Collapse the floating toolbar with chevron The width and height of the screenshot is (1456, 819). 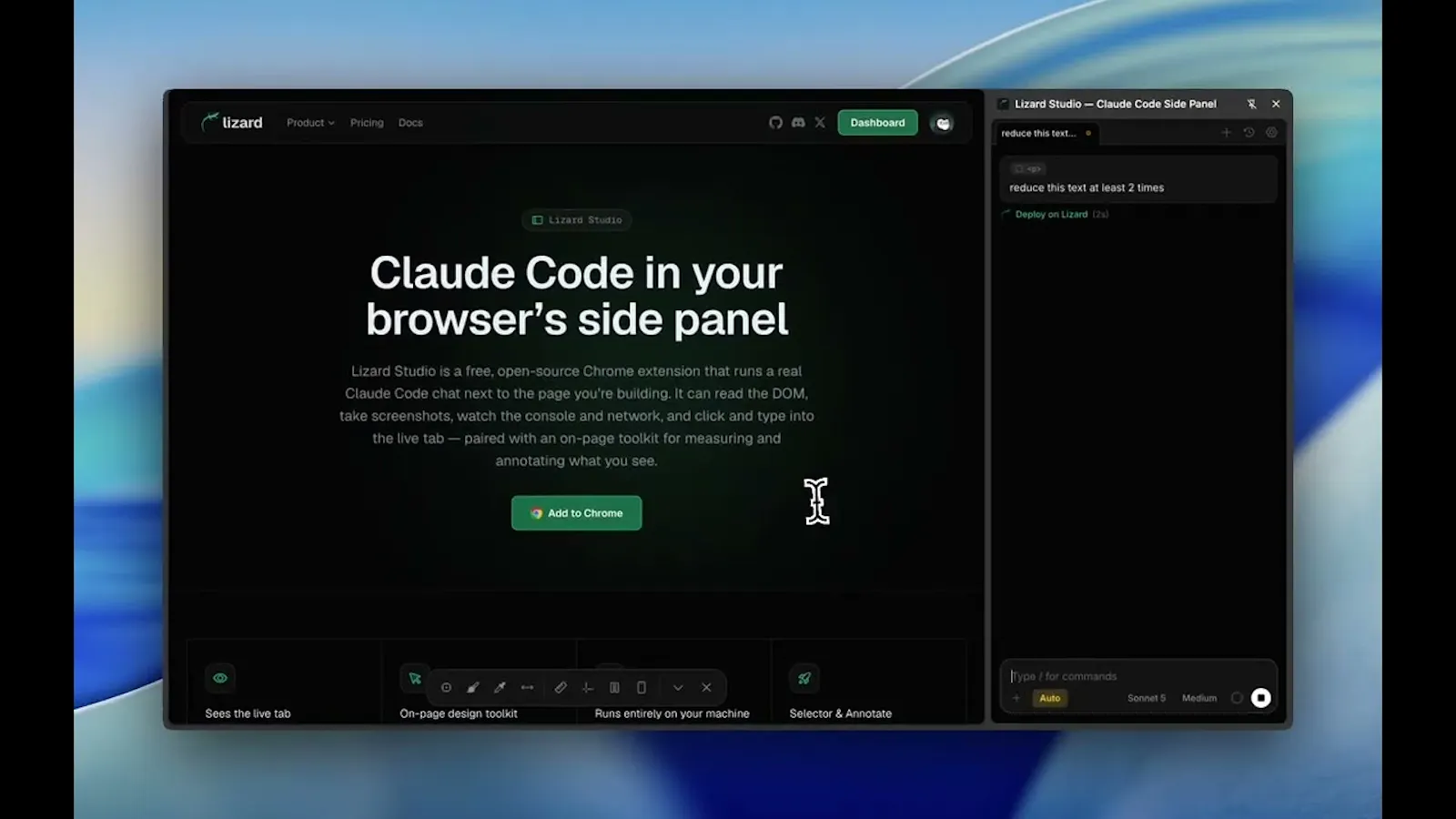(x=678, y=688)
